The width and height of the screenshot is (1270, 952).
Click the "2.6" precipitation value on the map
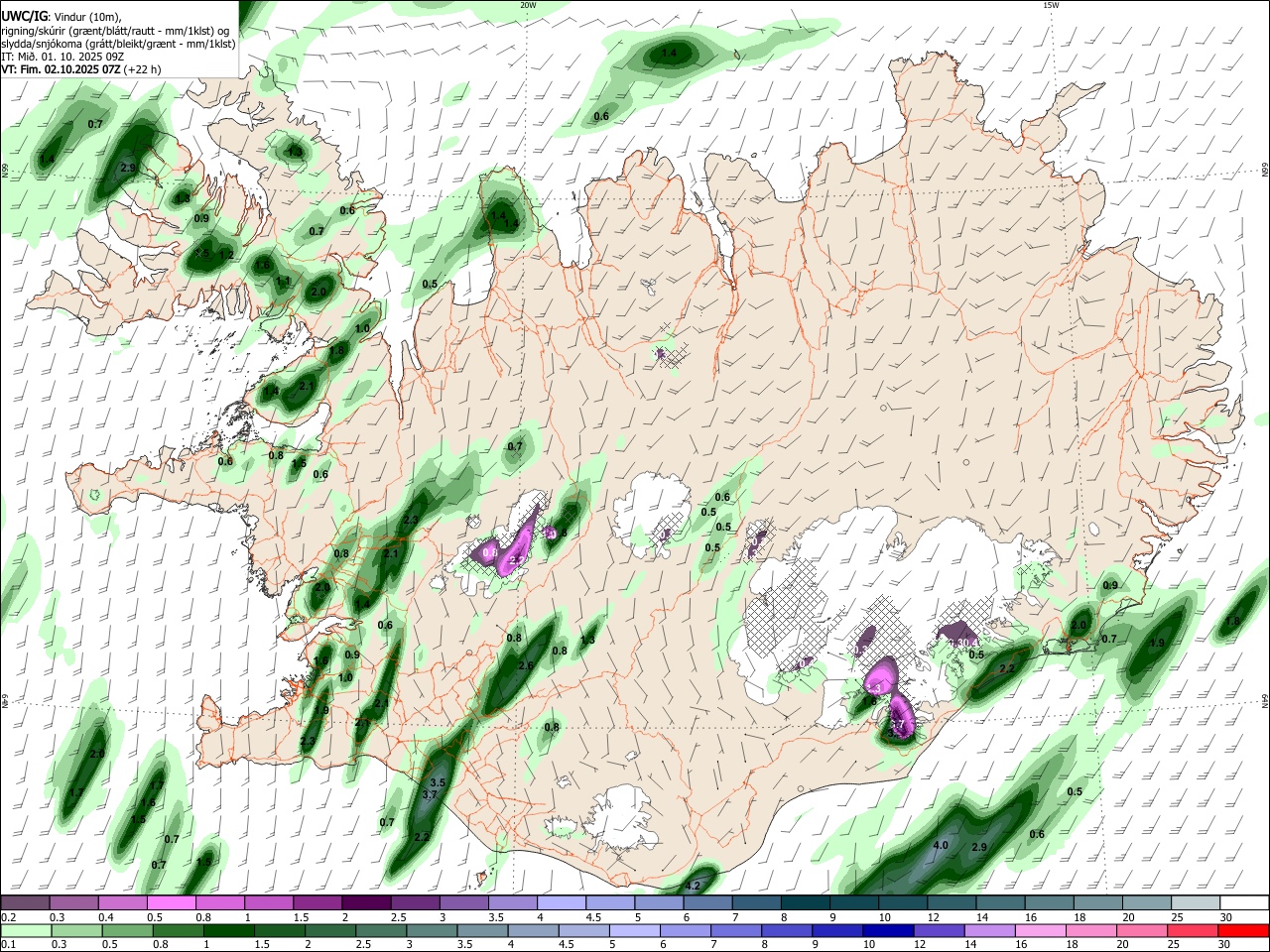[526, 665]
